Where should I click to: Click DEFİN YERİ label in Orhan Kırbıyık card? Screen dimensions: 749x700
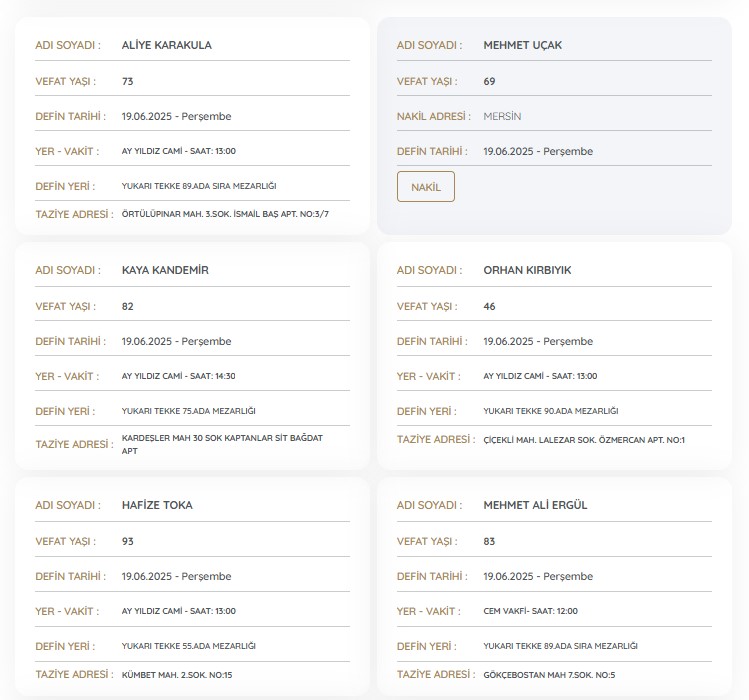427,411
